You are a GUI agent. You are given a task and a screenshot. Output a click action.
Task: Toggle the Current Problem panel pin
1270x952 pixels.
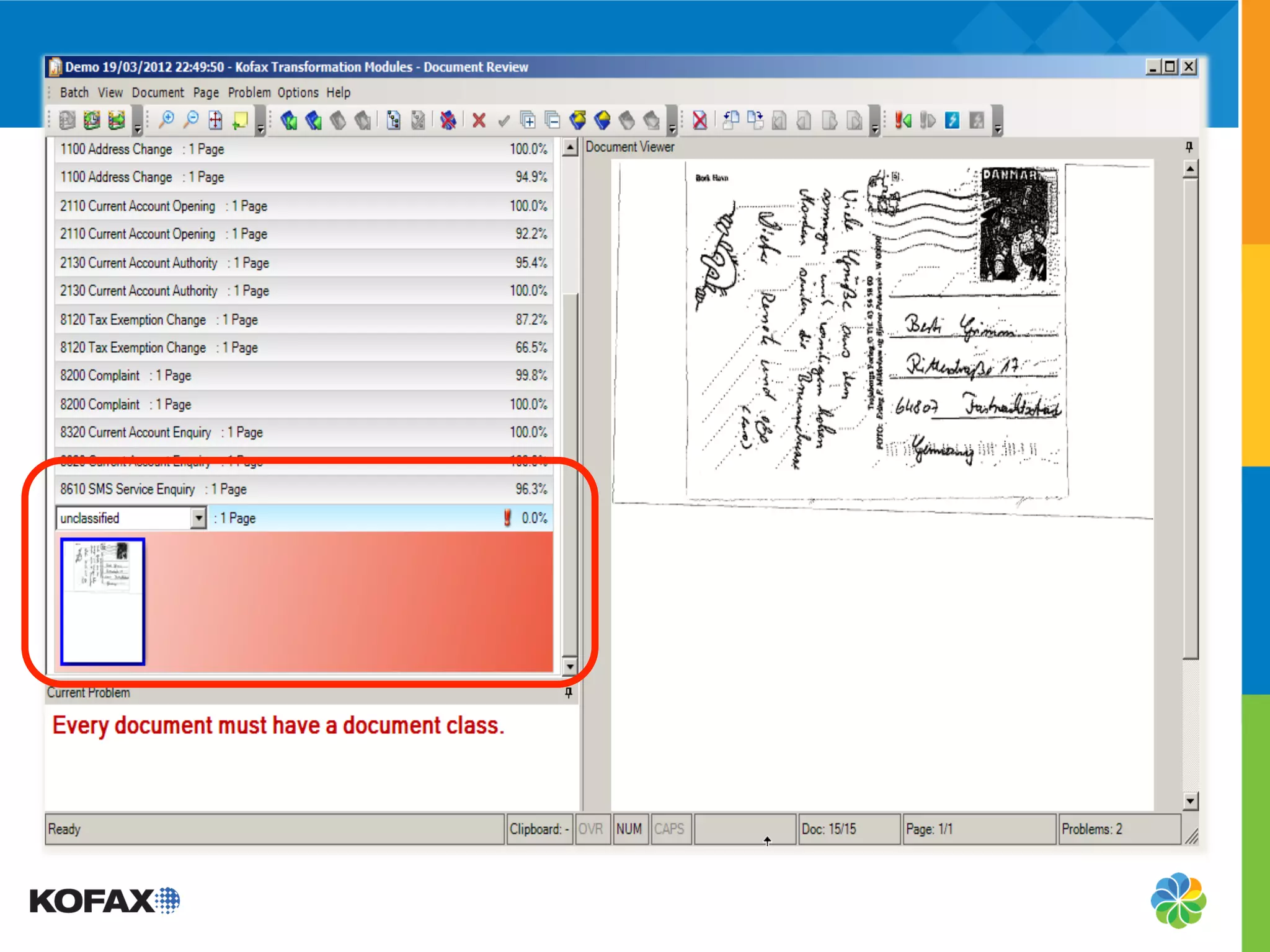(x=568, y=692)
